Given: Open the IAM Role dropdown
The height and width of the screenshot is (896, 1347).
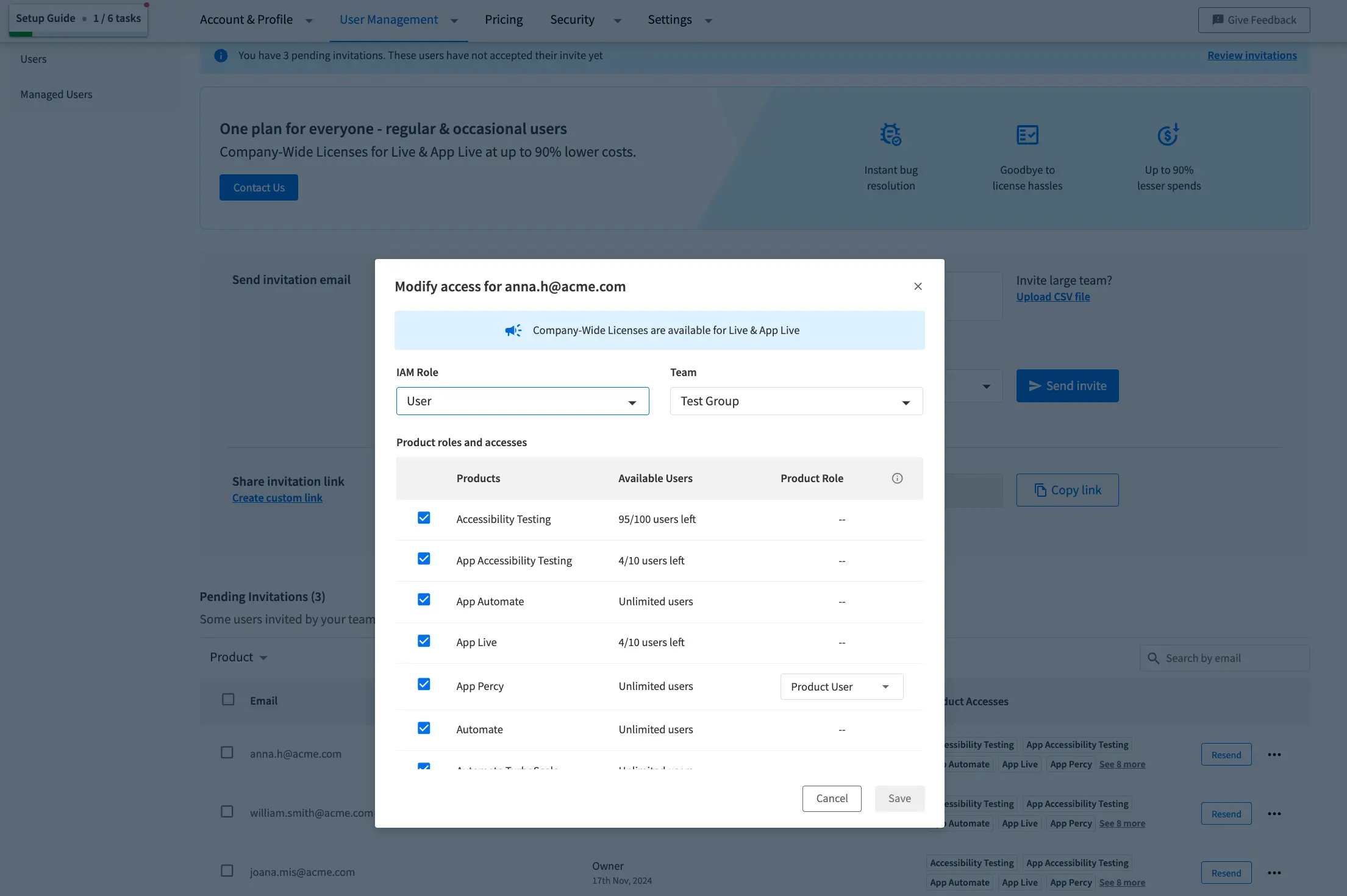Looking at the screenshot, I should coord(522,401).
